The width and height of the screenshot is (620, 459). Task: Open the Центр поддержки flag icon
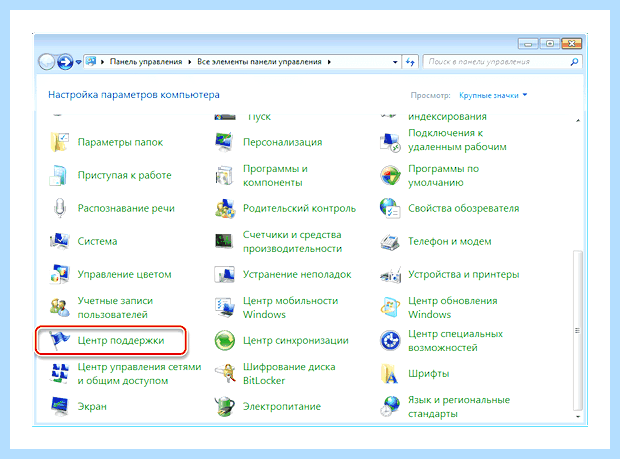[x=59, y=340]
